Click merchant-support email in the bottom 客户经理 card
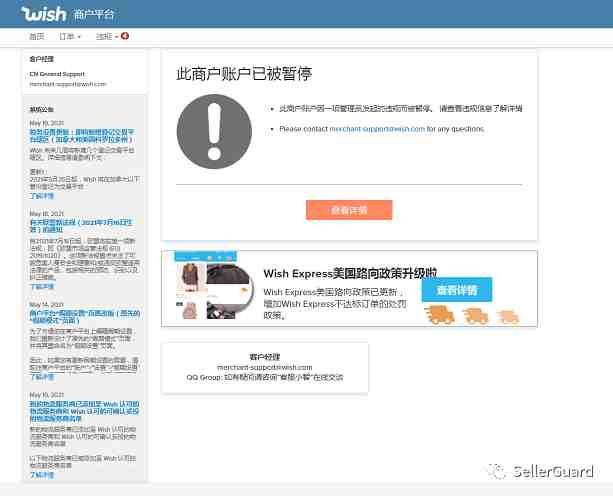Image resolution: width=613 pixels, height=496 pixels. (265, 367)
